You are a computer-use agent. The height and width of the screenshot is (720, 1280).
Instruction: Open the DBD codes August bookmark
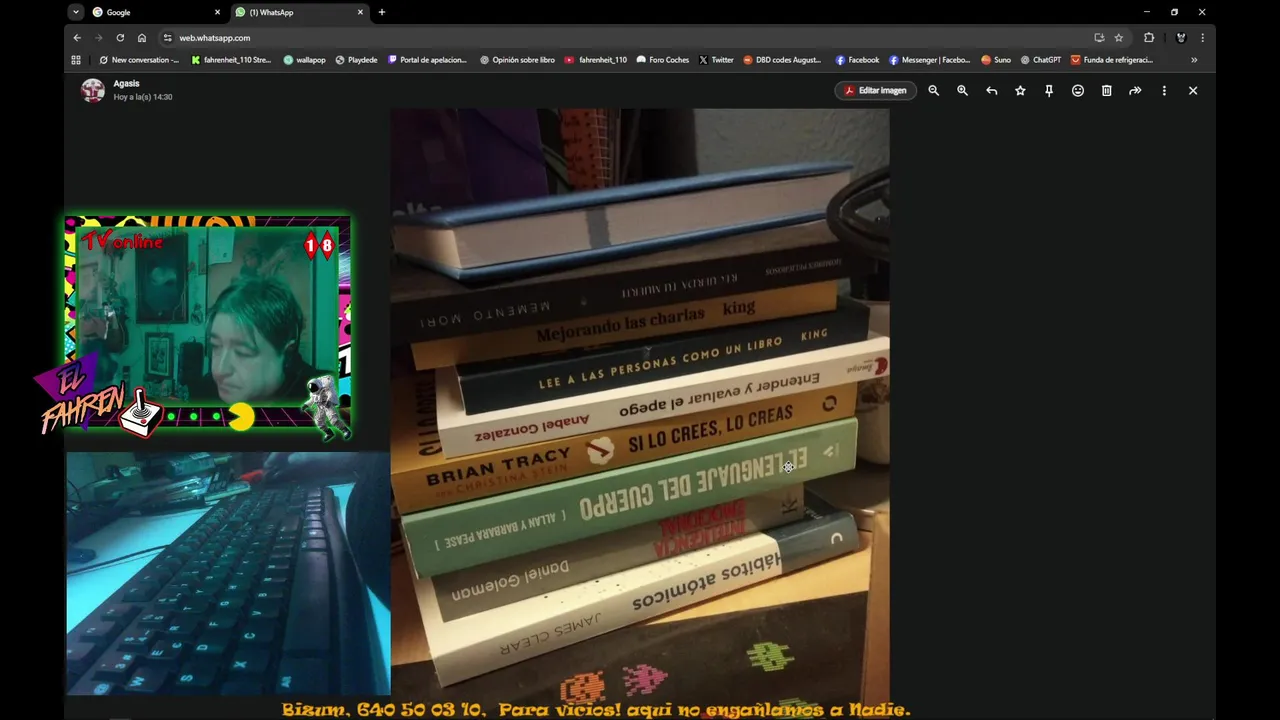click(782, 60)
